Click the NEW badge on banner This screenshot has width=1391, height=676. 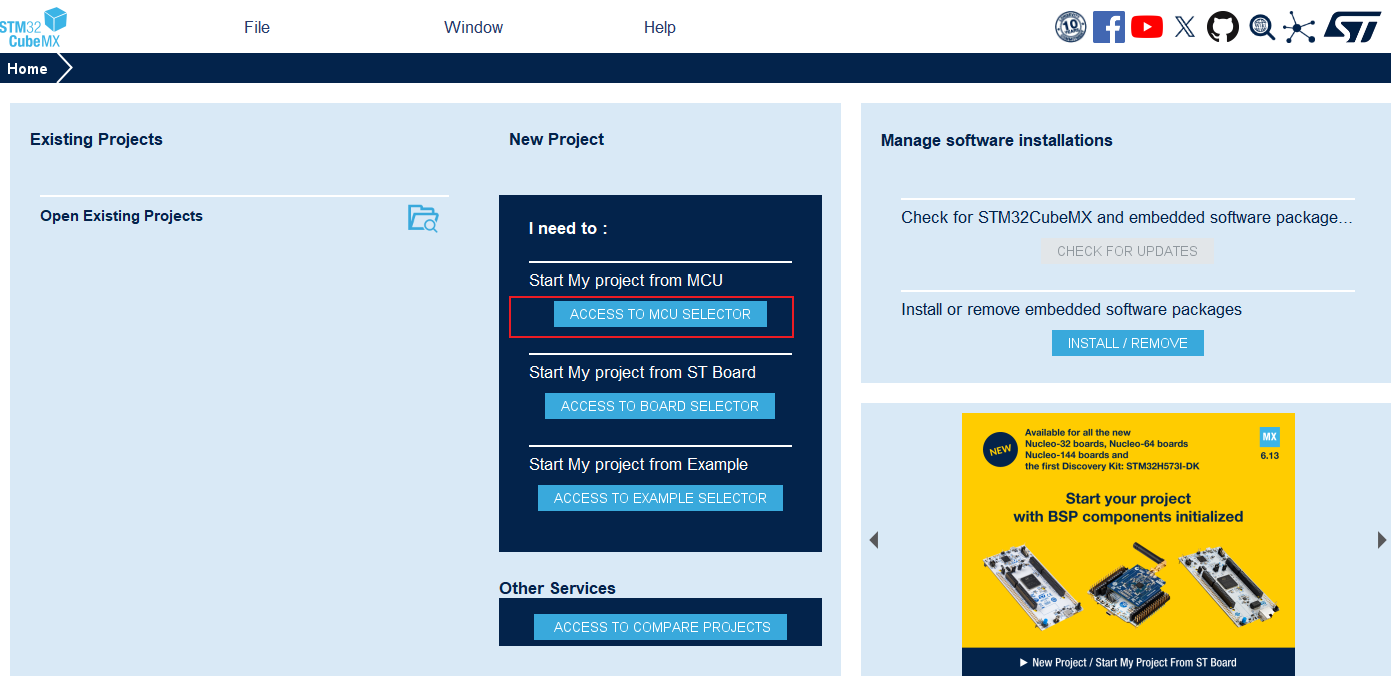pyautogui.click(x=1001, y=450)
